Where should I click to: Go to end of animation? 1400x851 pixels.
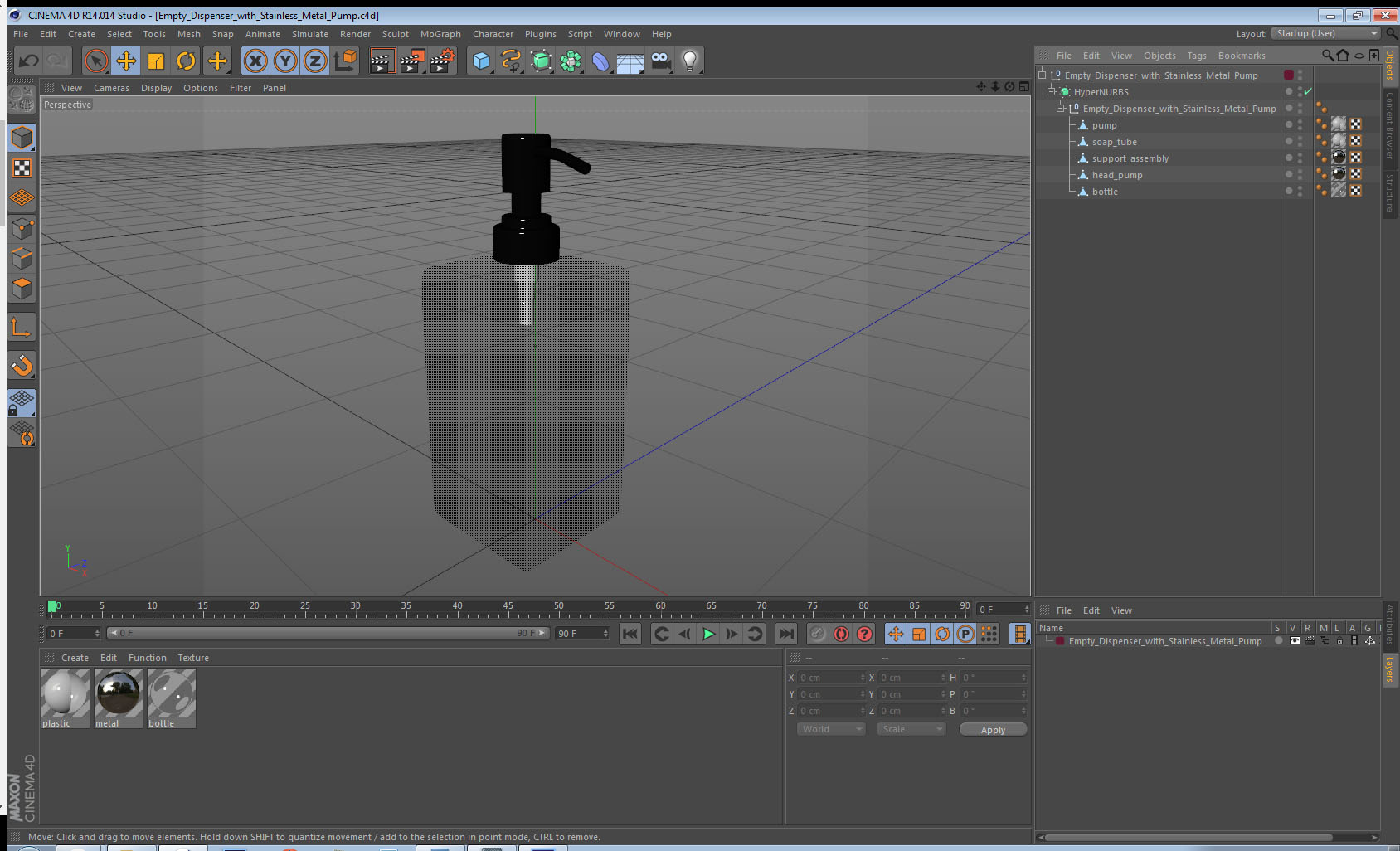[x=785, y=634]
